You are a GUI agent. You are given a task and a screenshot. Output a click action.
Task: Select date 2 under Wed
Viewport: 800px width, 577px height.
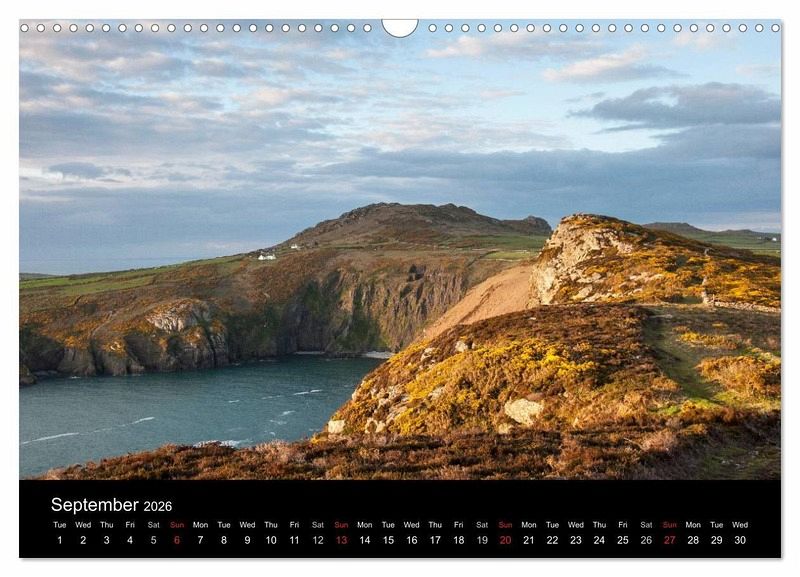click(83, 540)
